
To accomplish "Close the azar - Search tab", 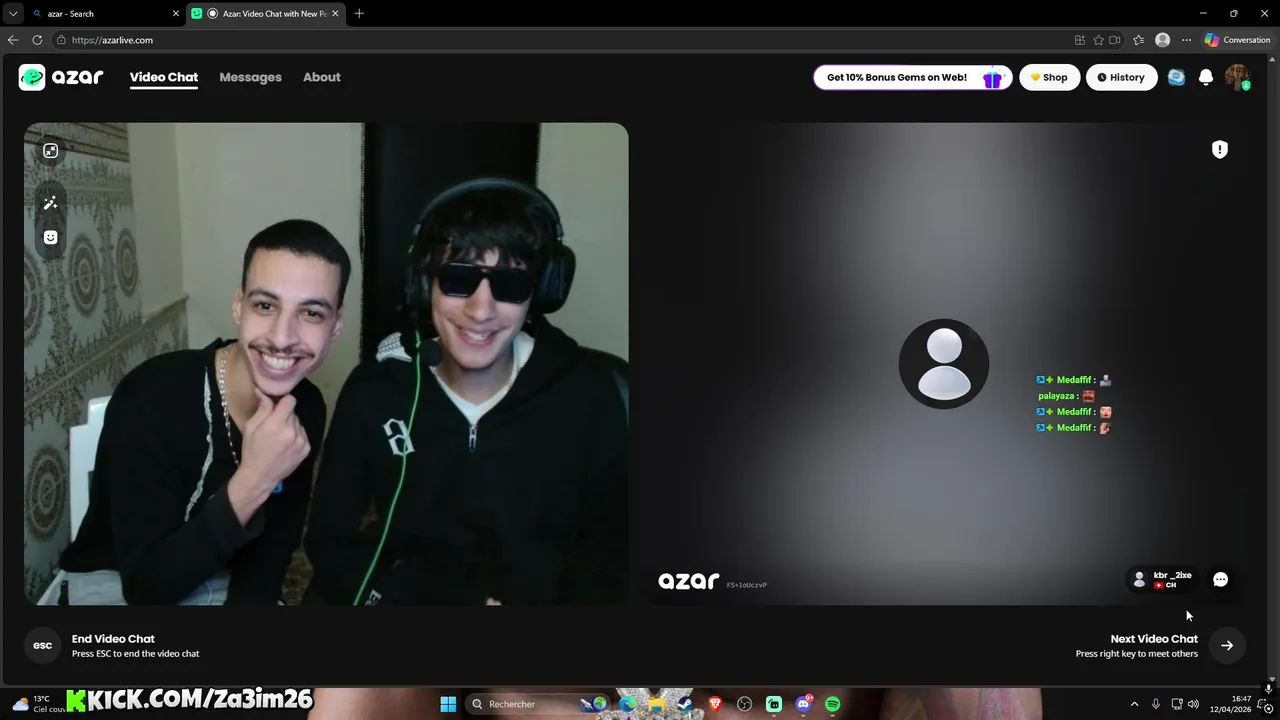I will [x=176, y=14].
